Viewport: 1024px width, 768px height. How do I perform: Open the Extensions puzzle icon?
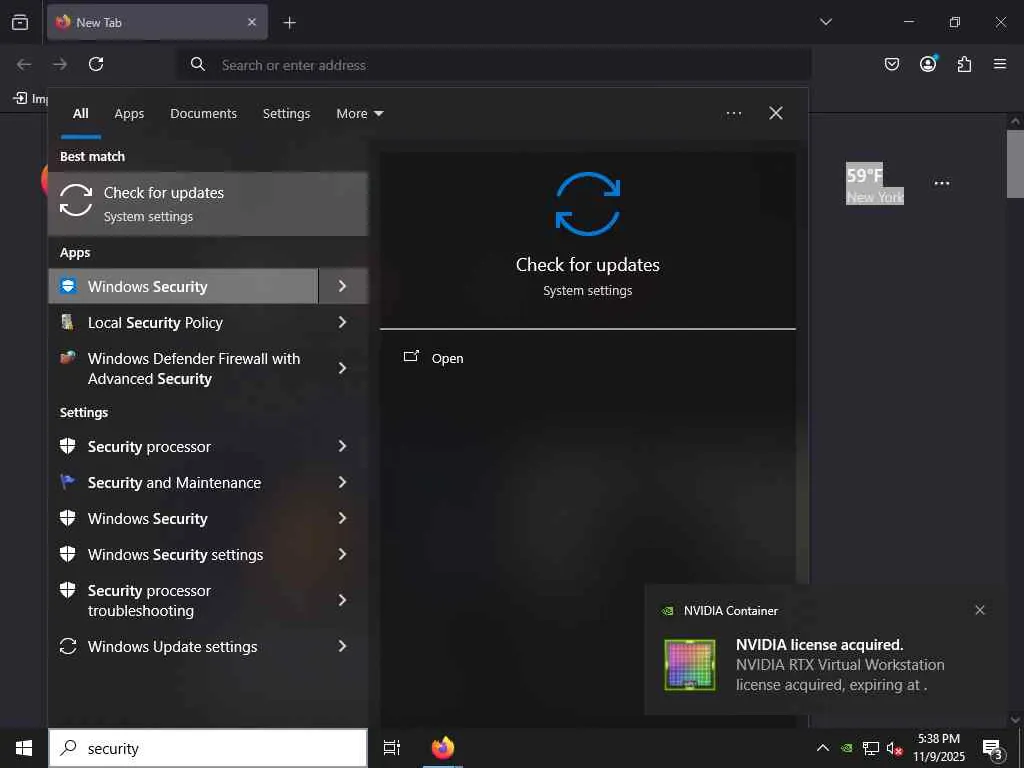coord(964,64)
